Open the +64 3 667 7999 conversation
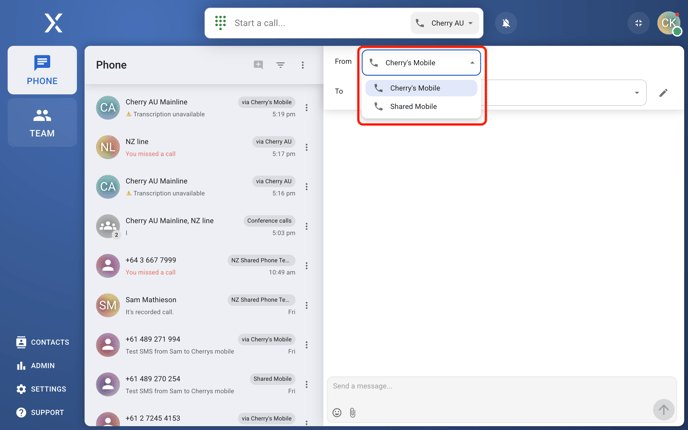 pos(204,266)
